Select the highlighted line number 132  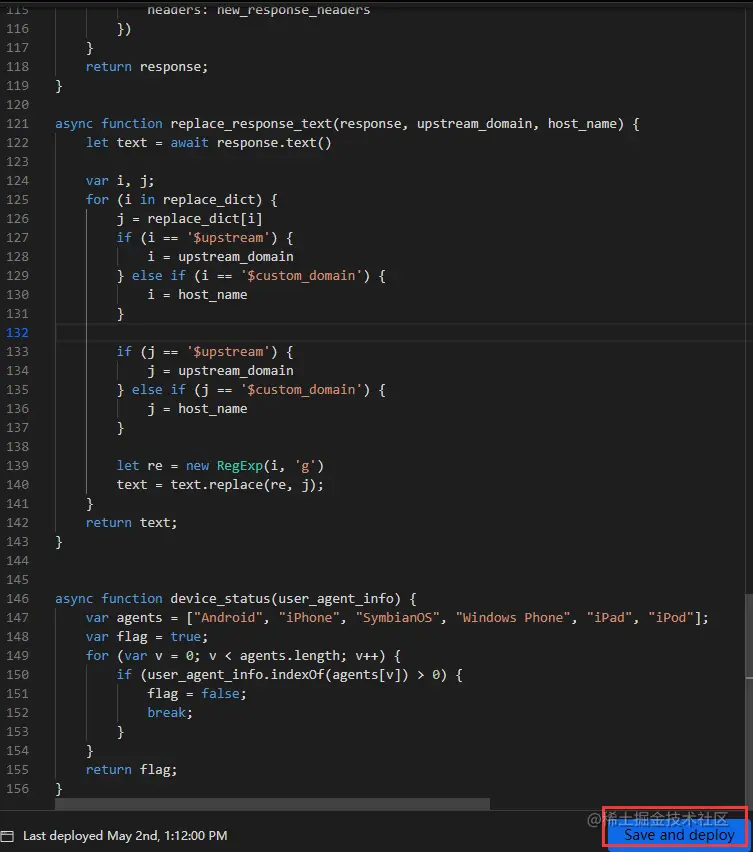pos(17,333)
